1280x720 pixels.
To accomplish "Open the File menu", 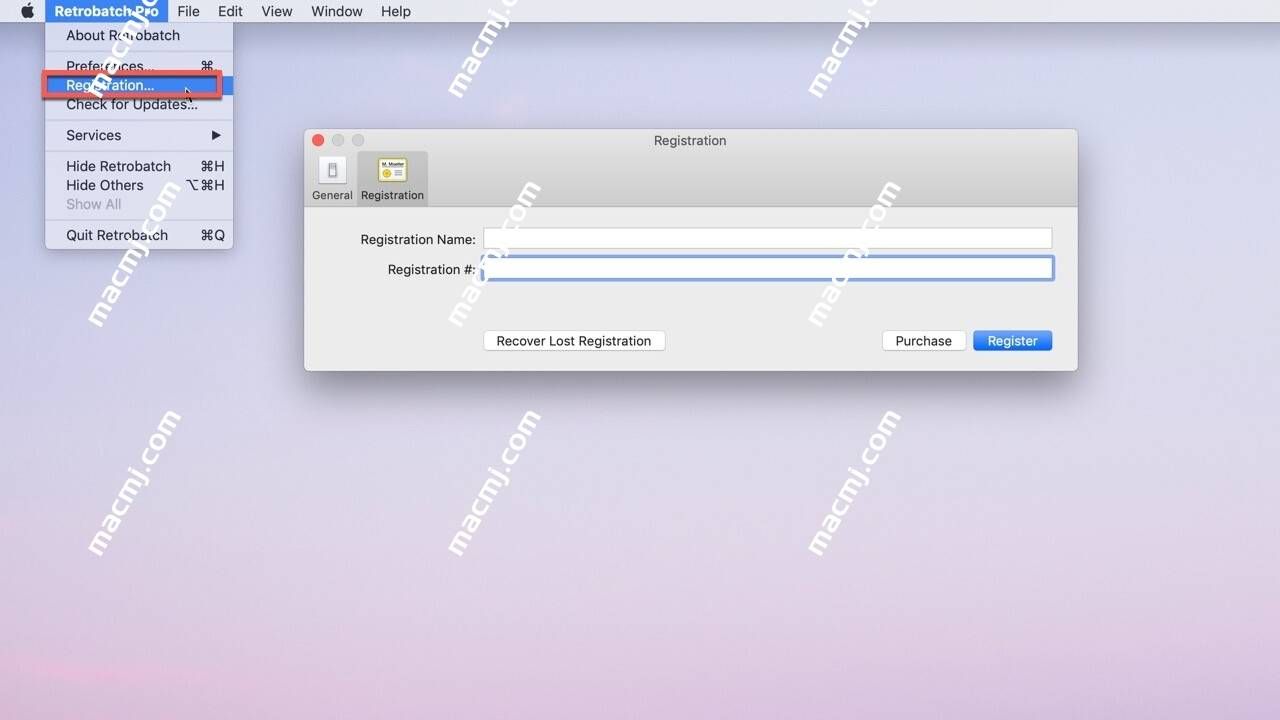I will pos(188,11).
